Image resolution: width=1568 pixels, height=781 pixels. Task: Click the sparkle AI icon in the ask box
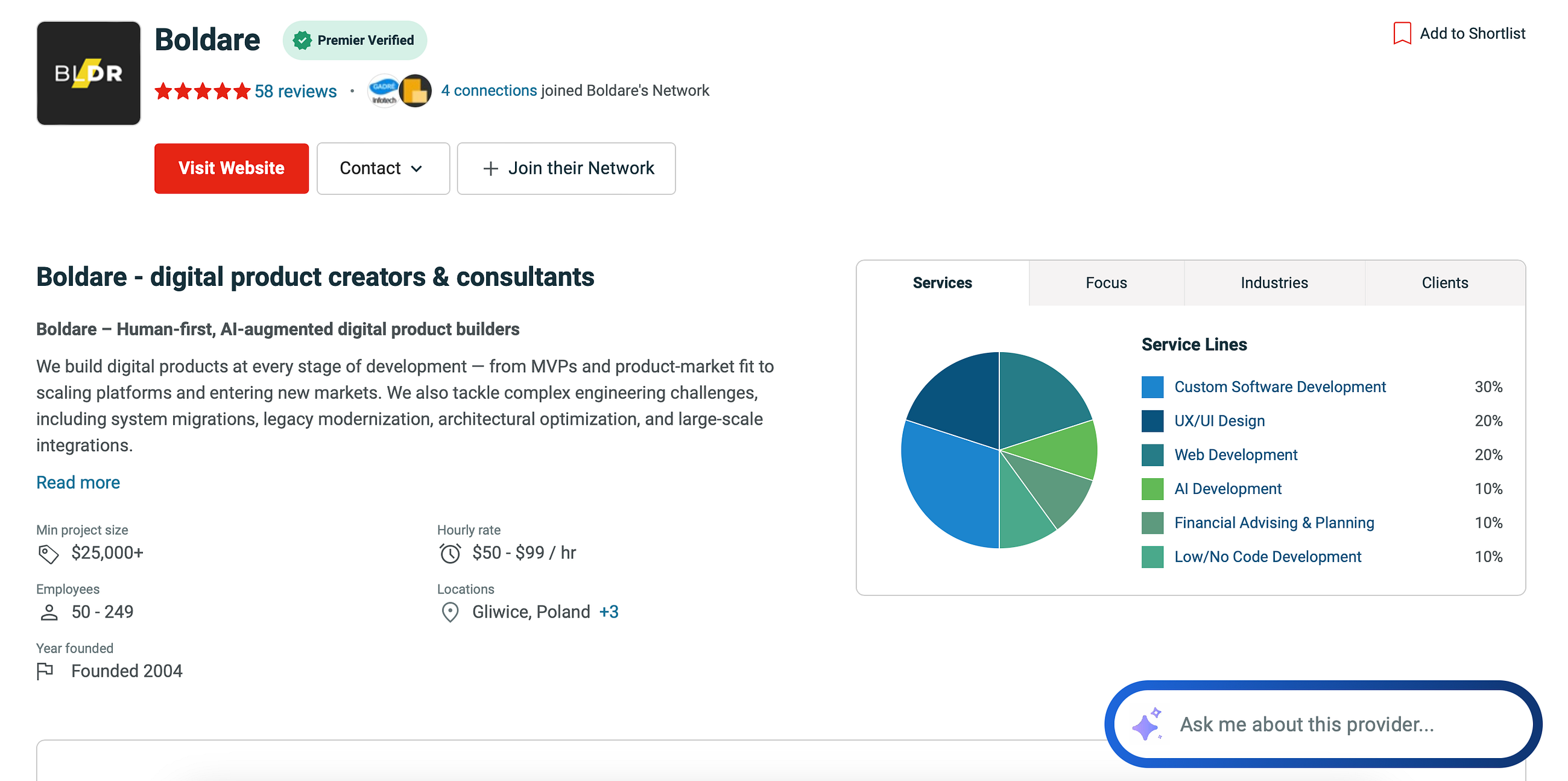coord(1147,724)
